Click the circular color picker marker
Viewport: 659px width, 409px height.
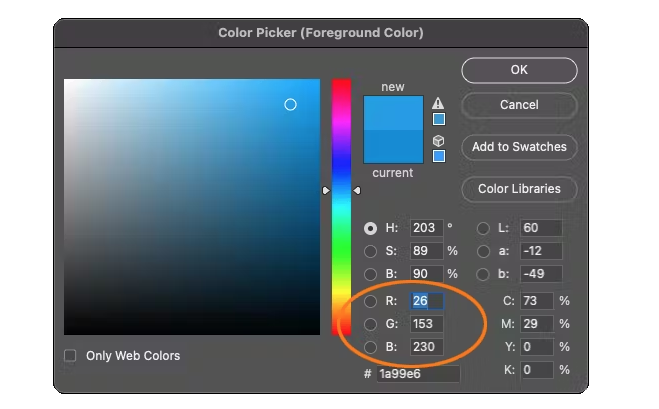(290, 104)
